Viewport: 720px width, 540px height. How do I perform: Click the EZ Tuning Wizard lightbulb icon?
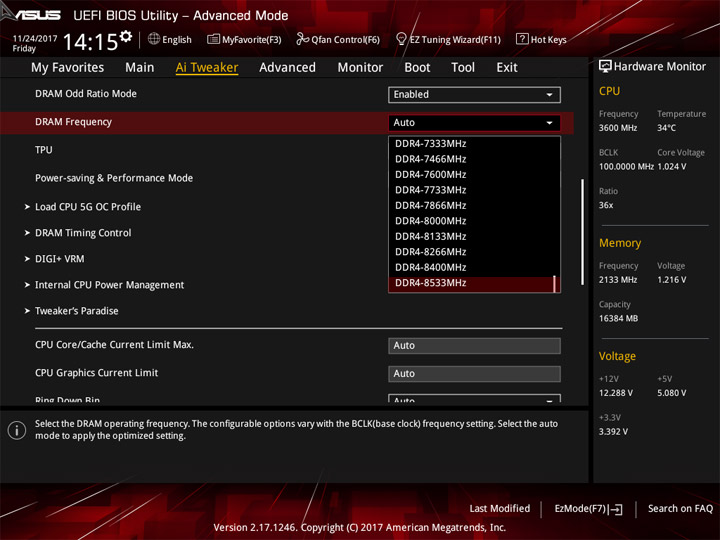coord(401,39)
